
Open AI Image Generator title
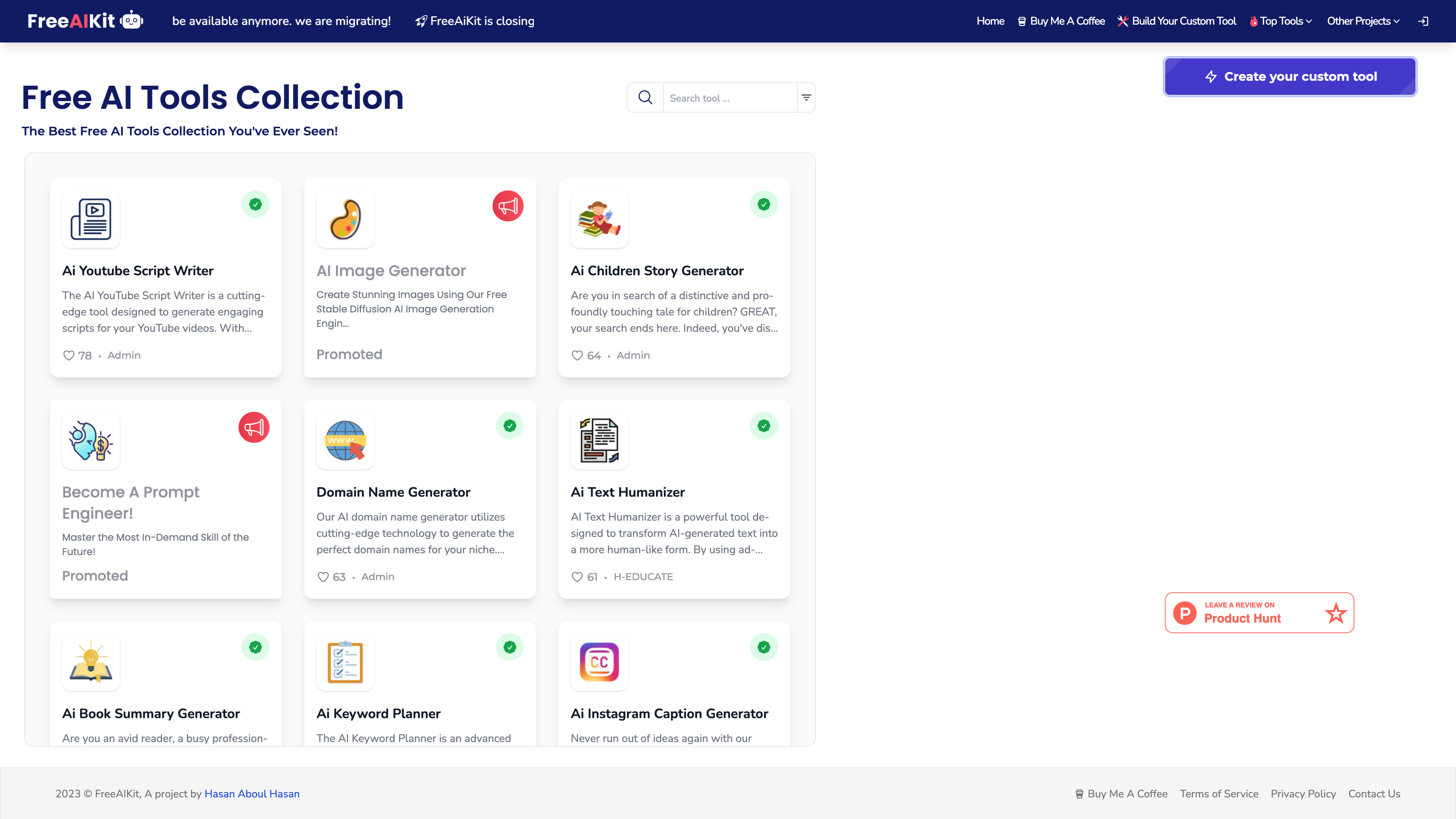point(391,271)
